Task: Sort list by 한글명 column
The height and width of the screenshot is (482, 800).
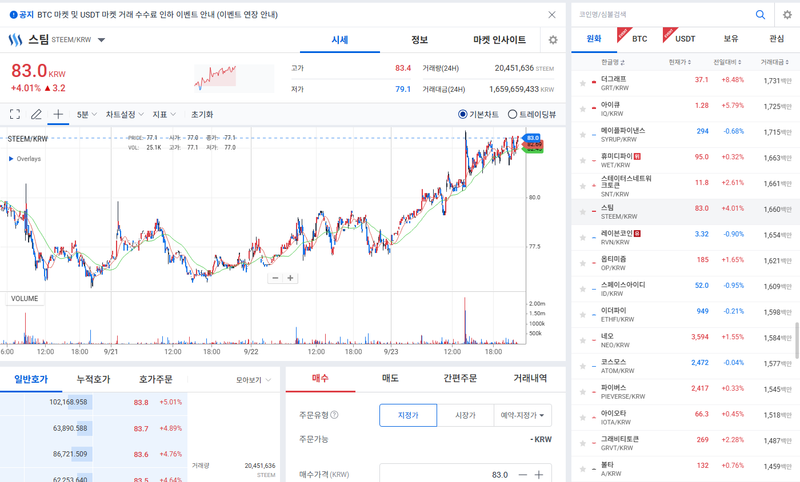Action: [613, 62]
